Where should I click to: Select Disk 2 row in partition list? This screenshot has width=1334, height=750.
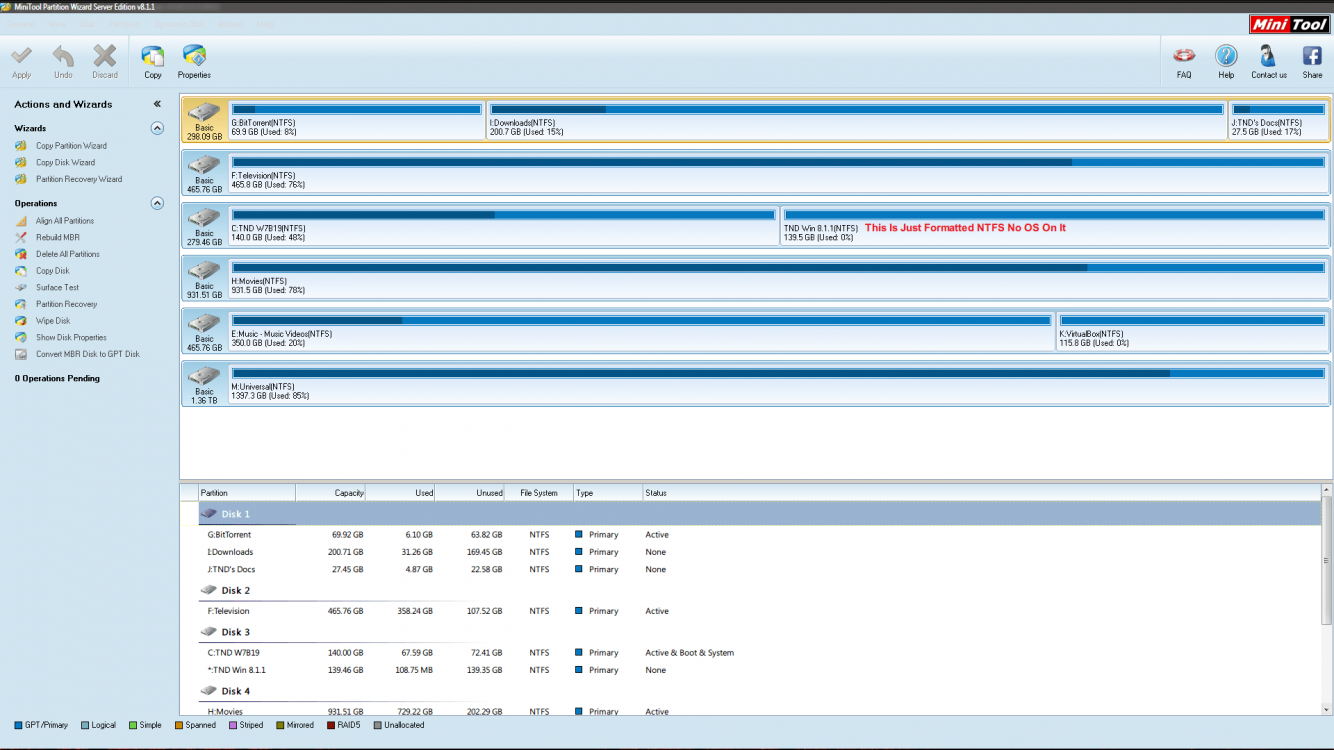(x=759, y=591)
